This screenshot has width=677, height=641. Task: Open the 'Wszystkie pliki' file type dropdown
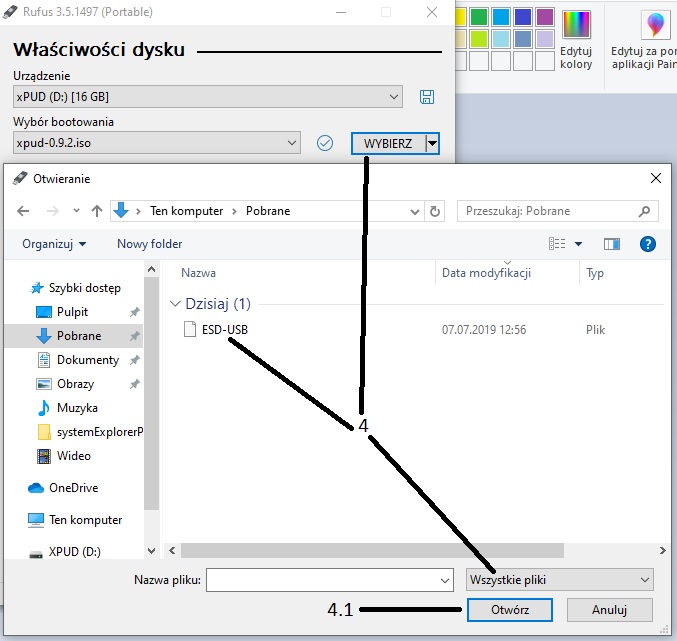(560, 580)
